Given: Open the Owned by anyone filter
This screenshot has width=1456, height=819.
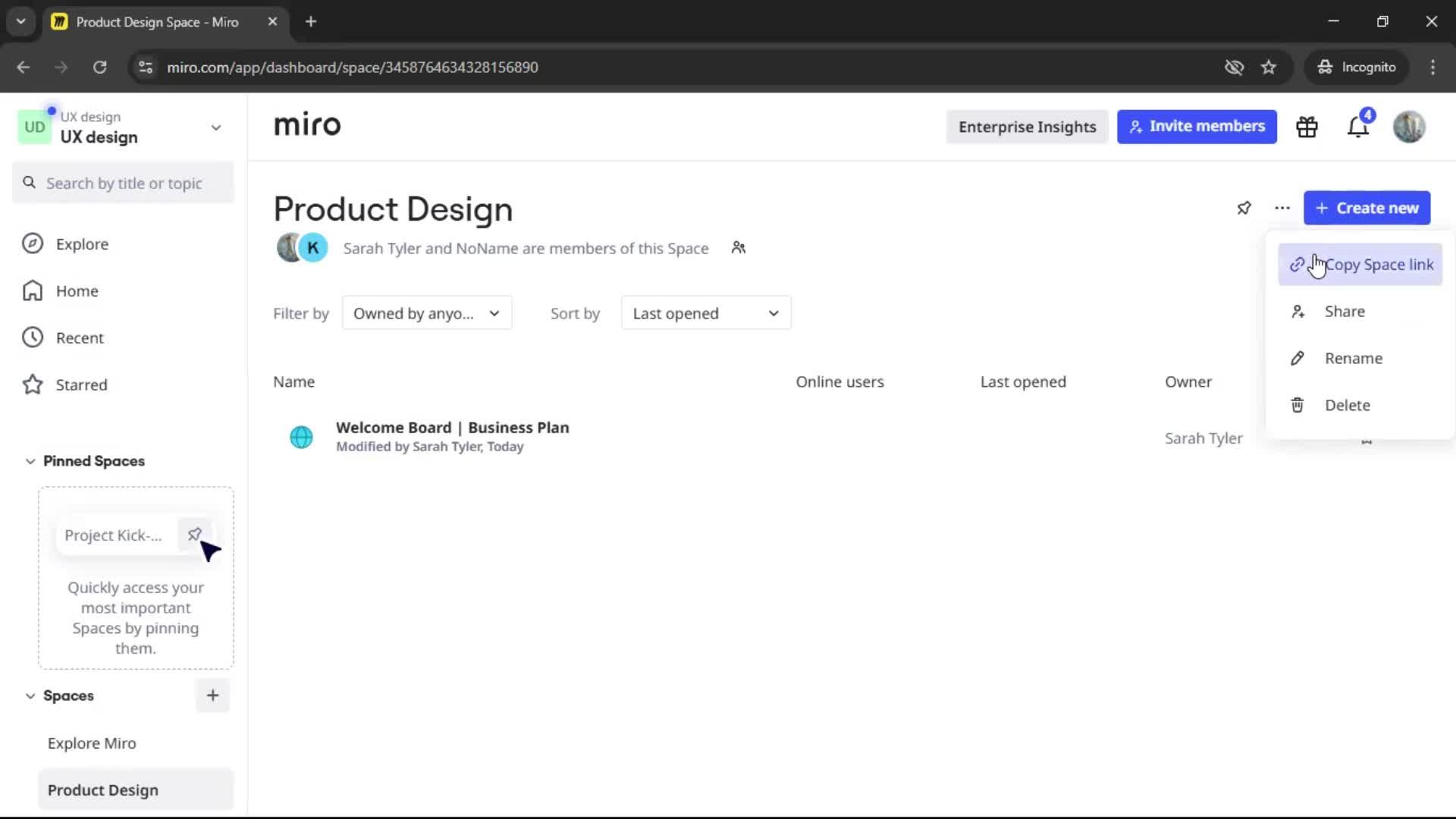Looking at the screenshot, I should [x=427, y=313].
